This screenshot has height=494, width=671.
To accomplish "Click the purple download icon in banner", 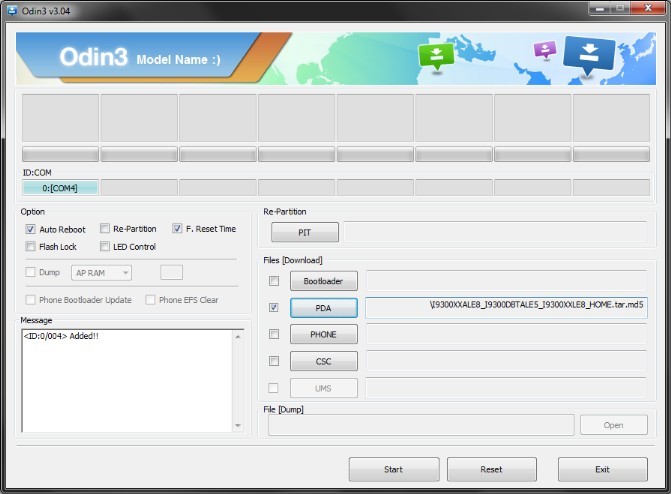I will (x=545, y=50).
